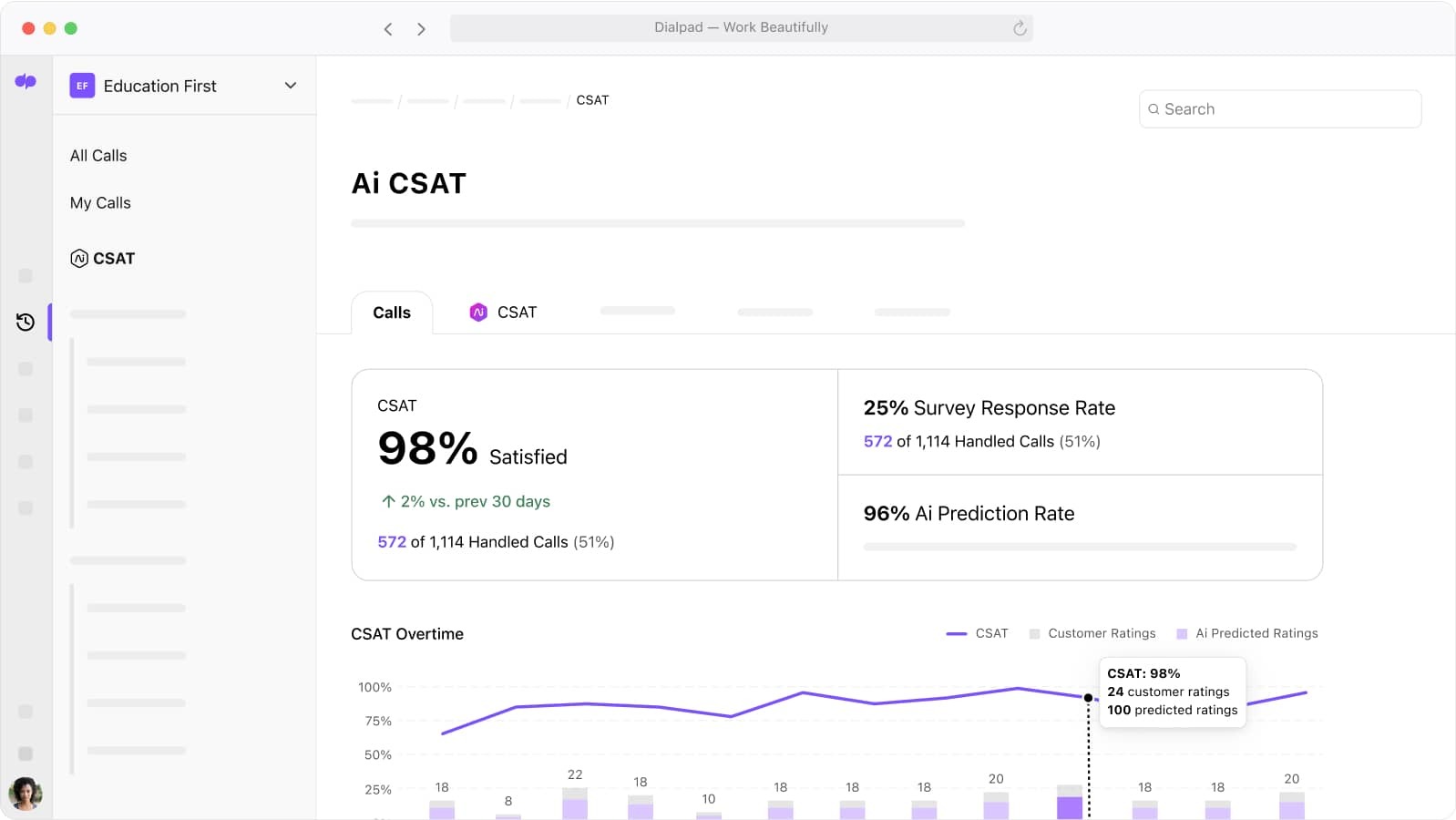
Task: Click the EF workspace avatar icon
Action: (82, 86)
